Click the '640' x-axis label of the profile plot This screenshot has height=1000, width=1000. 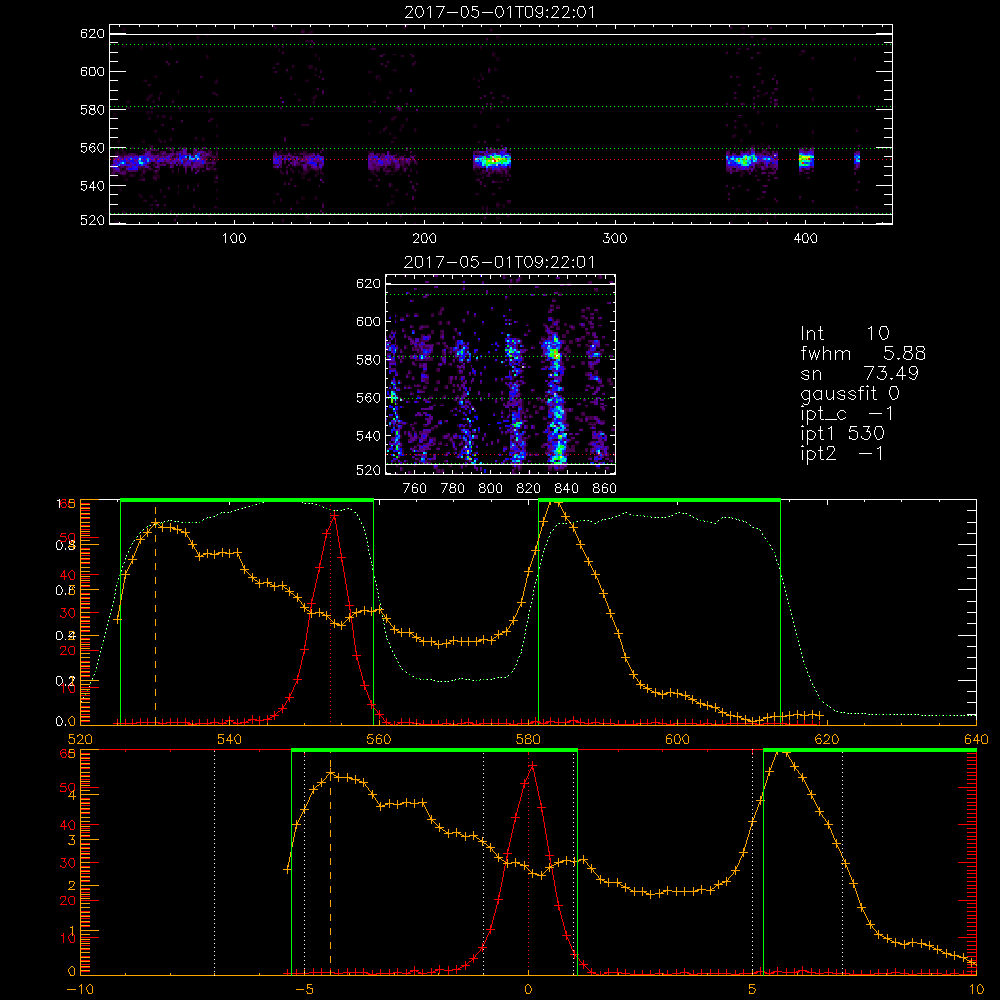pyautogui.click(x=976, y=739)
